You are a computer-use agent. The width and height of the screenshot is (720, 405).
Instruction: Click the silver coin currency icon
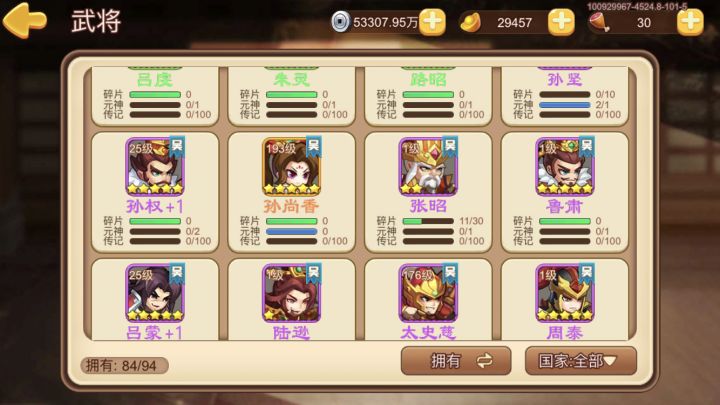[340, 22]
